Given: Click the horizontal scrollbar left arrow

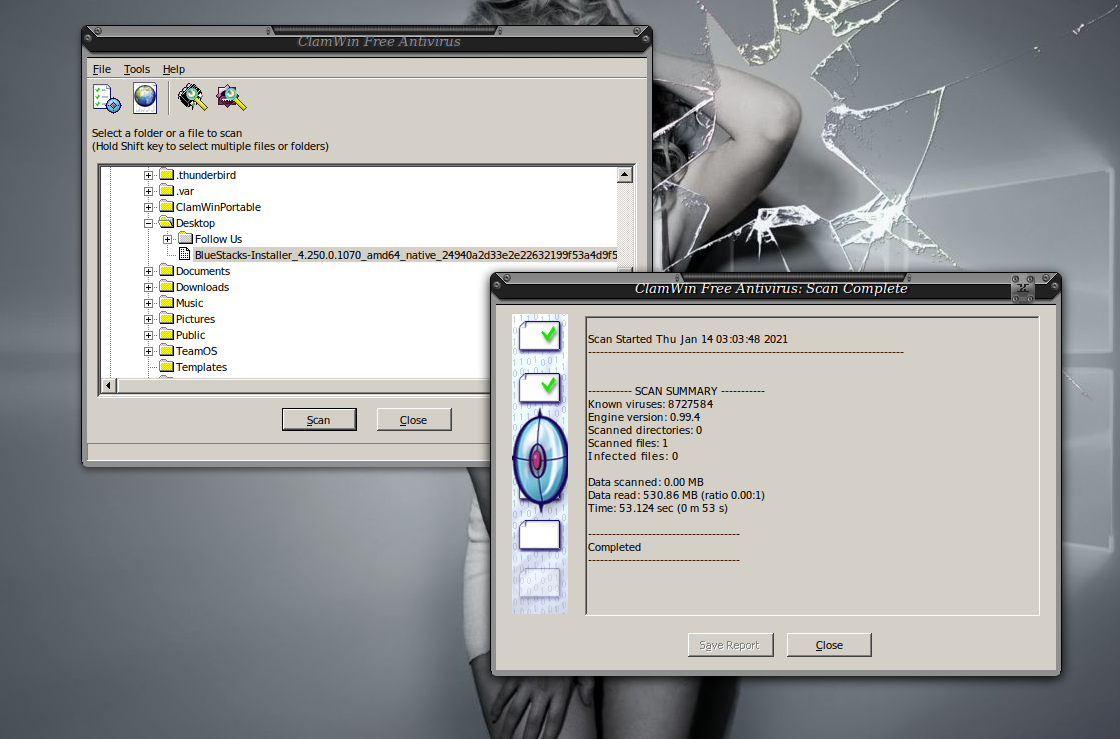Looking at the screenshot, I should pyautogui.click(x=109, y=386).
